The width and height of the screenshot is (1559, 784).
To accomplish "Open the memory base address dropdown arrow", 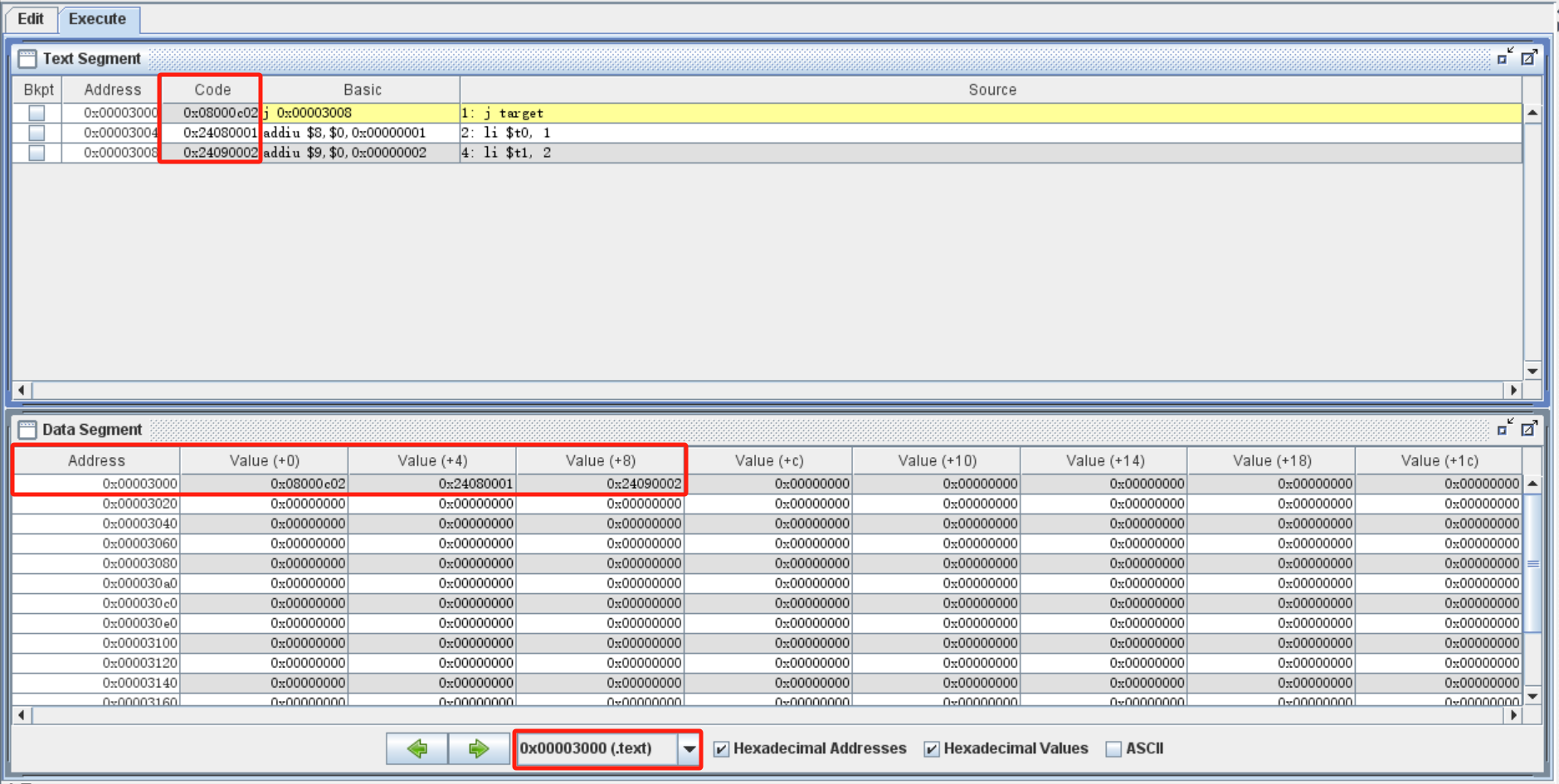I will click(689, 749).
